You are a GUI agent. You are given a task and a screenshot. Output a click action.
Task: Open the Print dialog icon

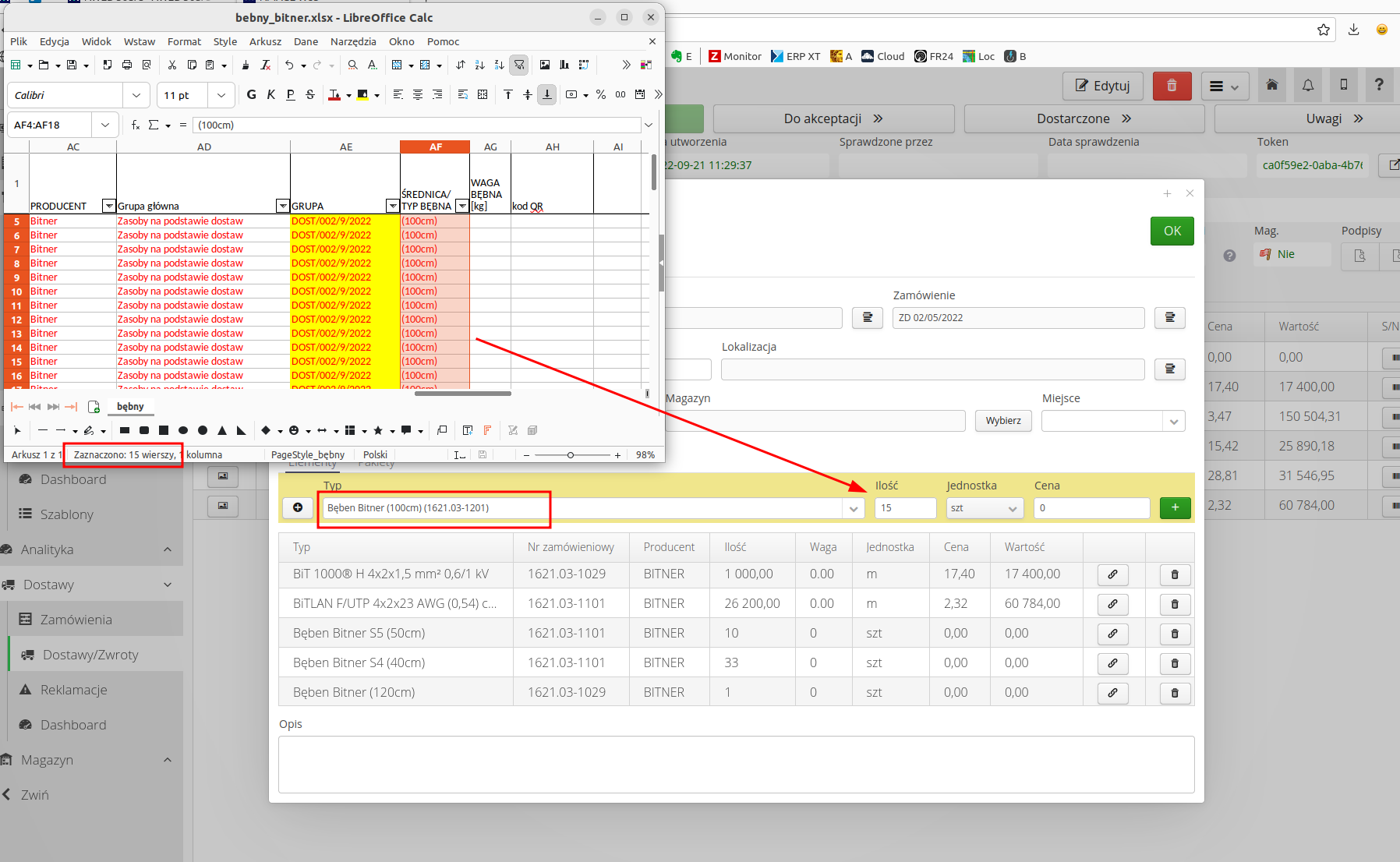point(126,65)
